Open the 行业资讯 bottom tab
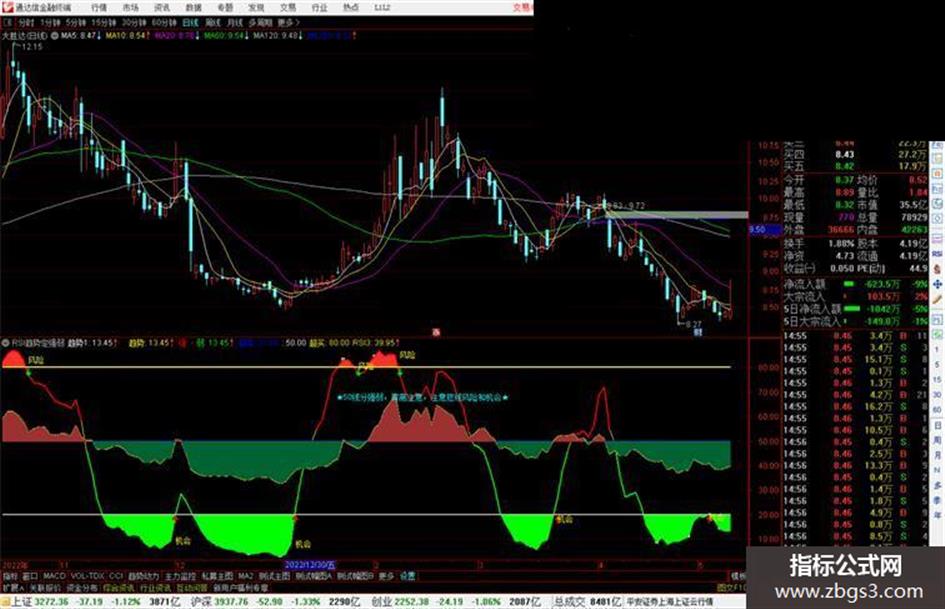 tap(155, 587)
